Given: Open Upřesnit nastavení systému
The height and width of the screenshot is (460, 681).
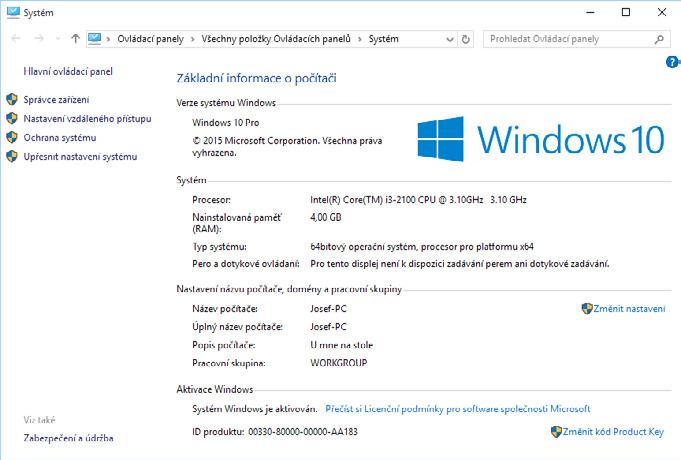Looking at the screenshot, I should [80, 157].
